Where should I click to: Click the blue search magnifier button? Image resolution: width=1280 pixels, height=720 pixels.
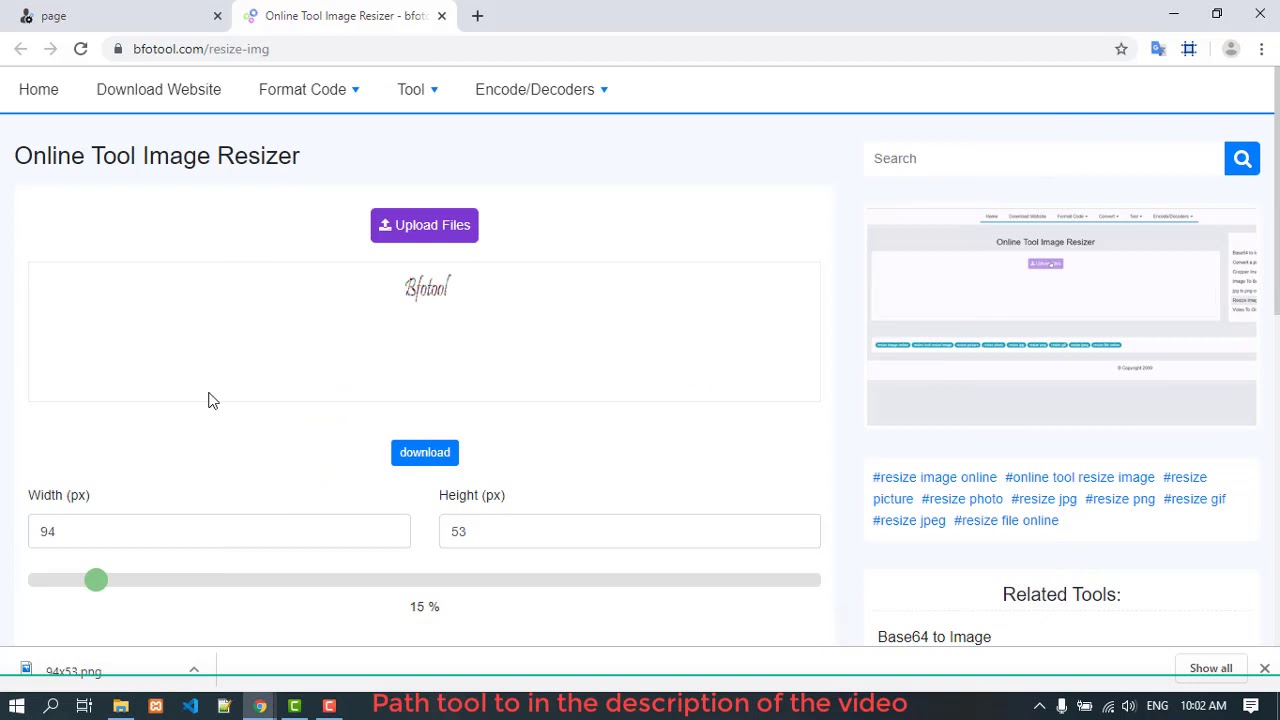point(1242,158)
